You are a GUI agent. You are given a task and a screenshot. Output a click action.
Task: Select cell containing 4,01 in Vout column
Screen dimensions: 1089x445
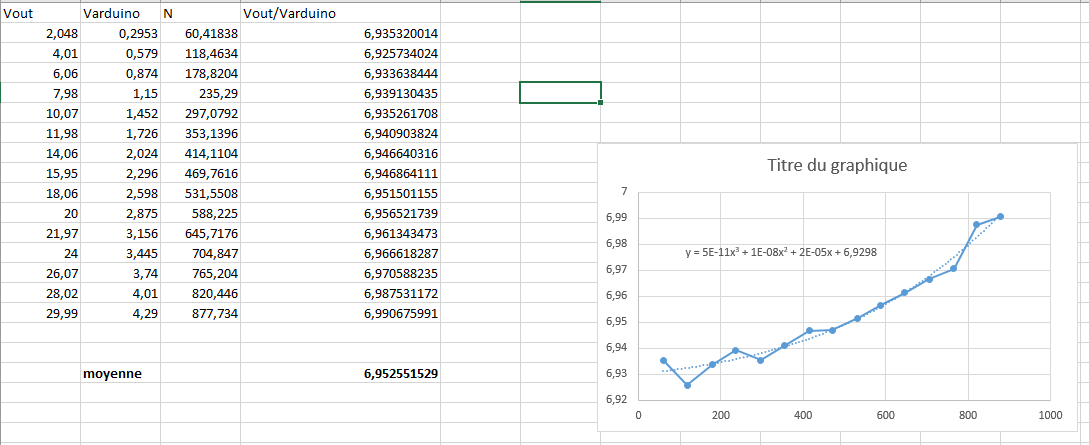click(x=40, y=53)
